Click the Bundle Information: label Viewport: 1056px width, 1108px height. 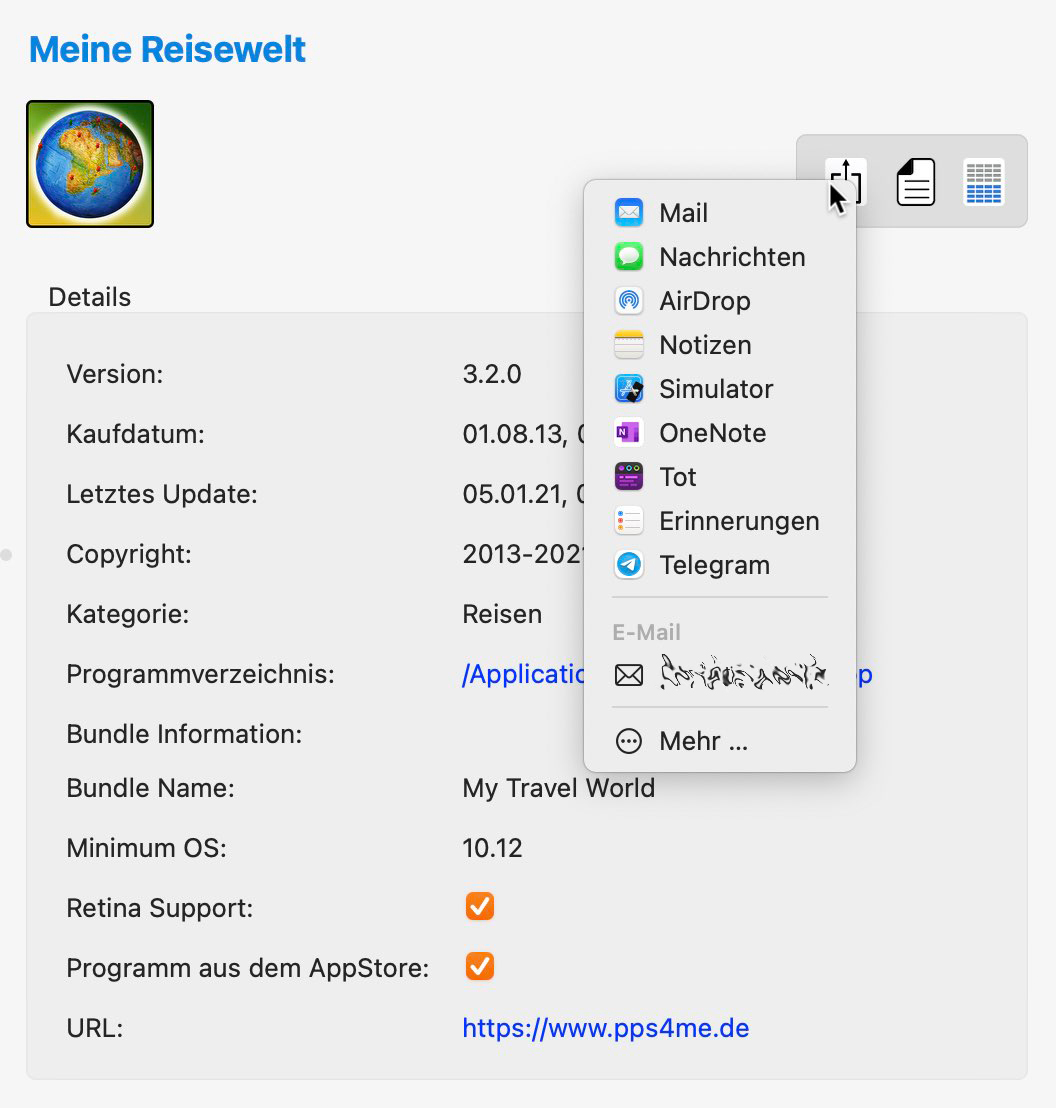point(184,734)
